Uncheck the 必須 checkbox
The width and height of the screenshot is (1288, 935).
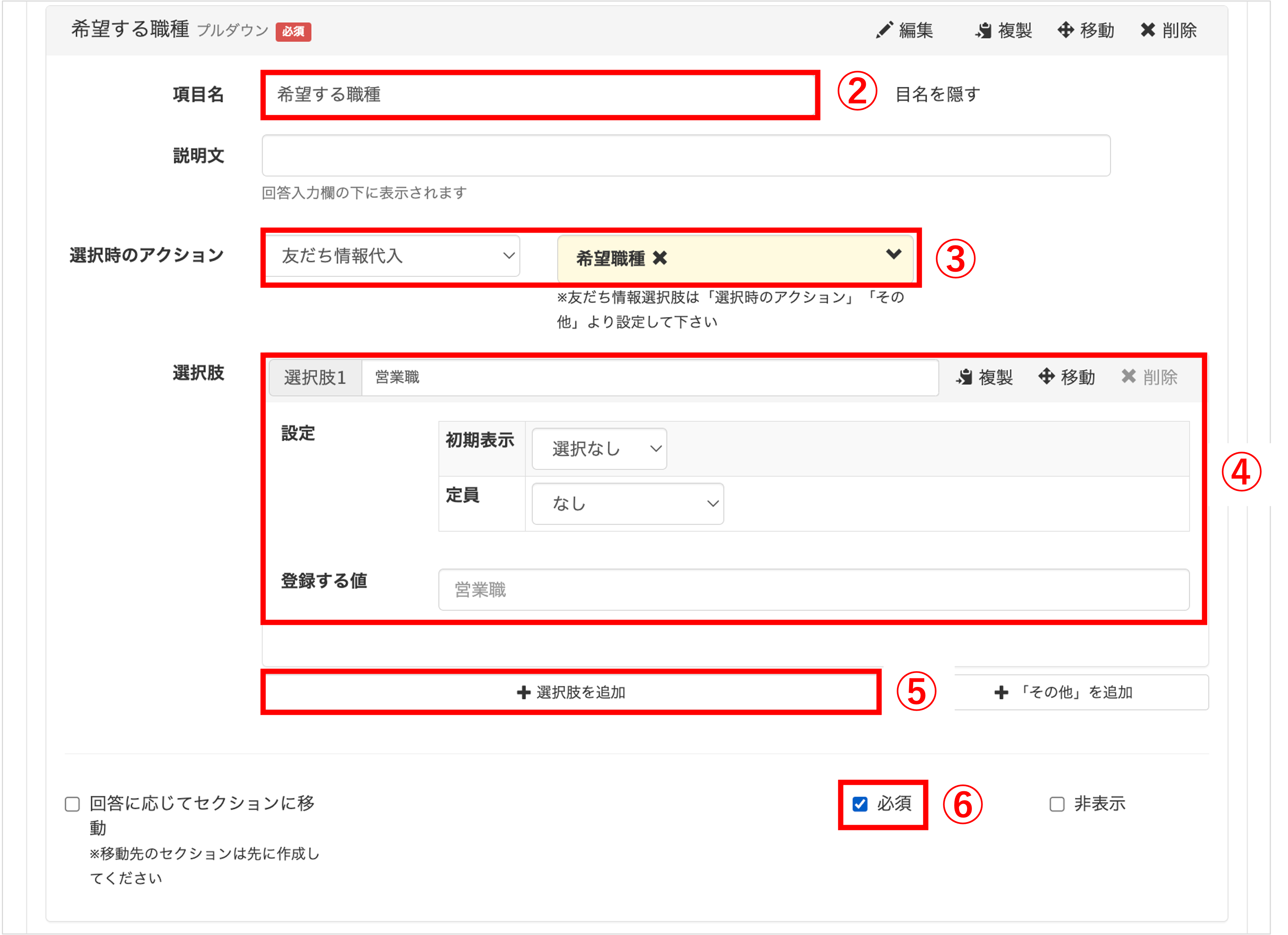point(860,804)
